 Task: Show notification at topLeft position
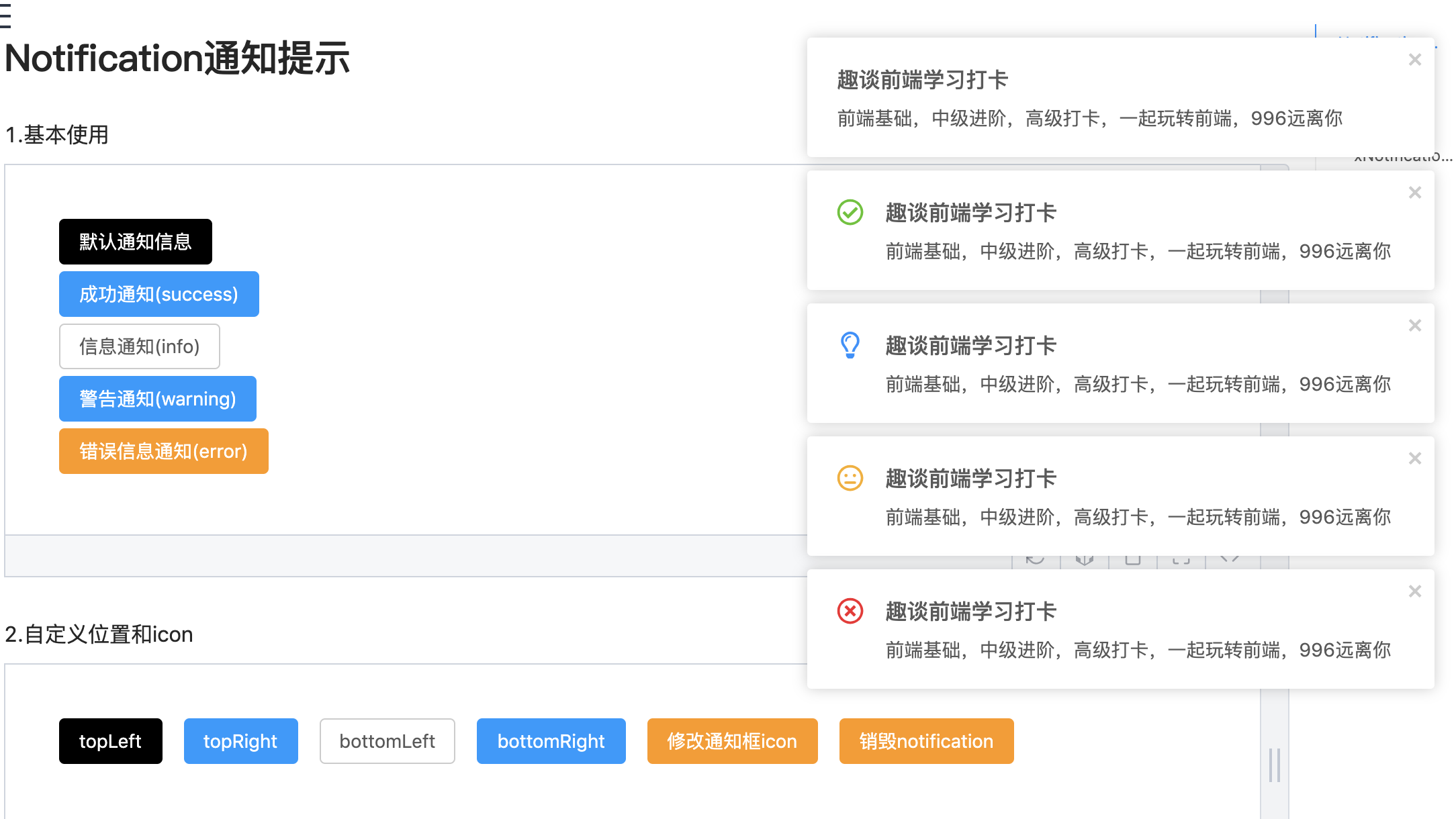point(111,741)
